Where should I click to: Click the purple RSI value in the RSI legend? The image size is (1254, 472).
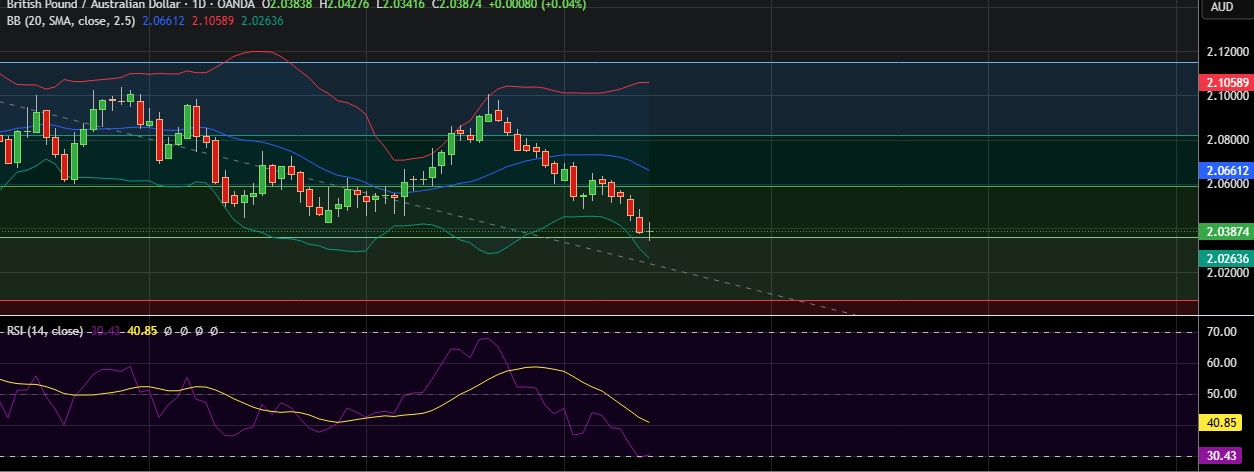103,331
